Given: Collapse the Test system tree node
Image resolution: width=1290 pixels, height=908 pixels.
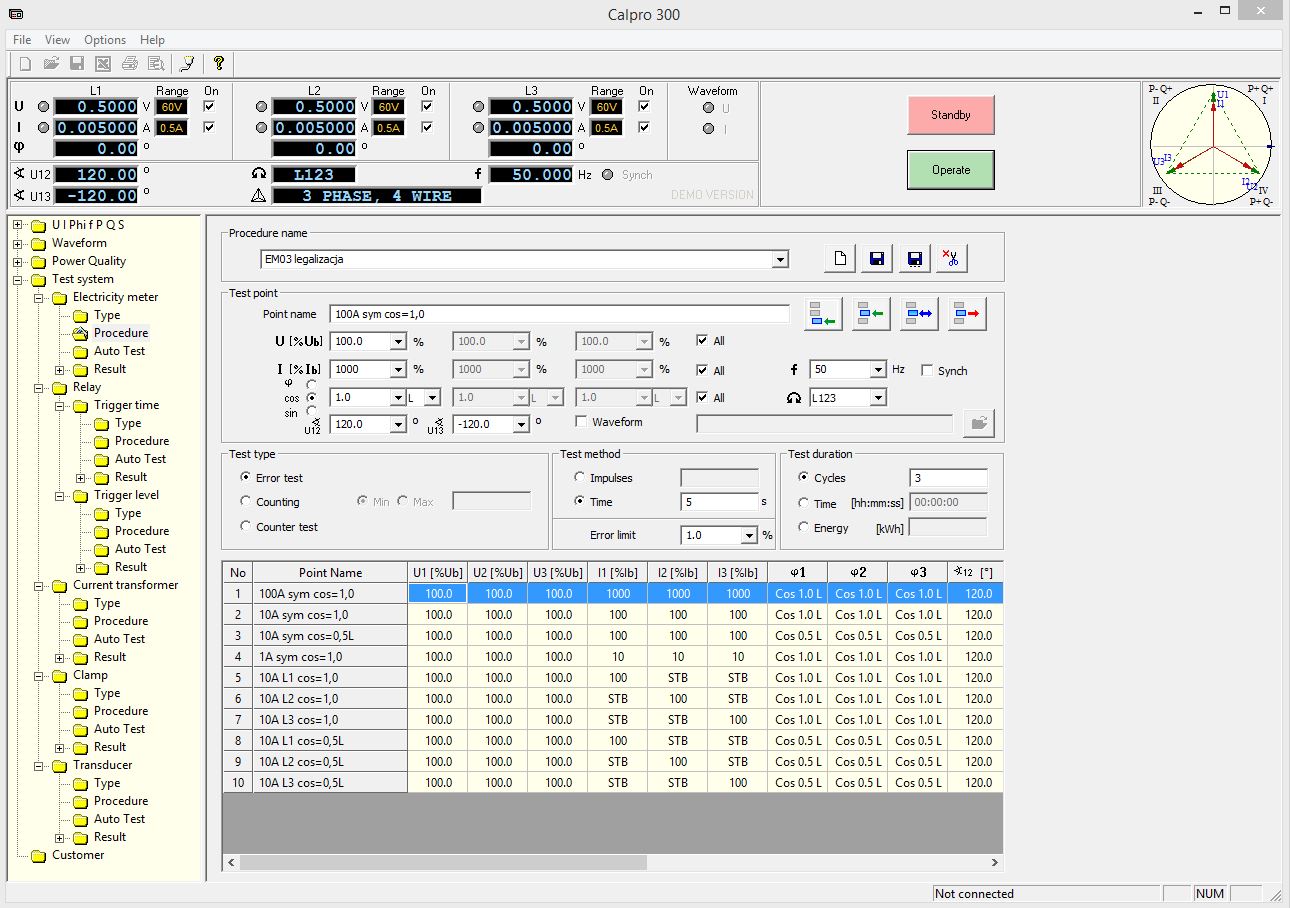Looking at the screenshot, I should pos(17,279).
